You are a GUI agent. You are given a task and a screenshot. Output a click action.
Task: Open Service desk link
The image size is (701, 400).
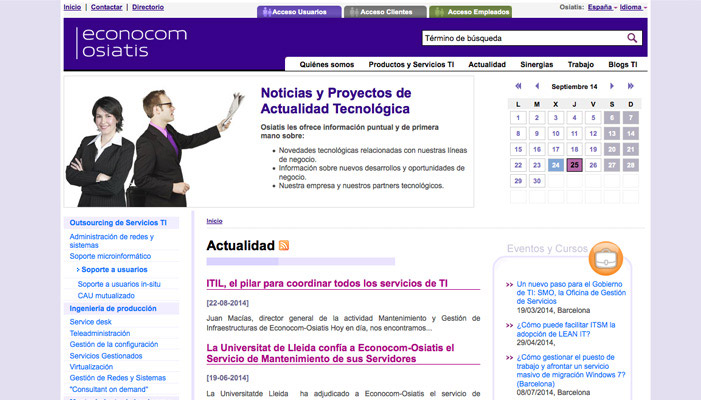tap(90, 322)
